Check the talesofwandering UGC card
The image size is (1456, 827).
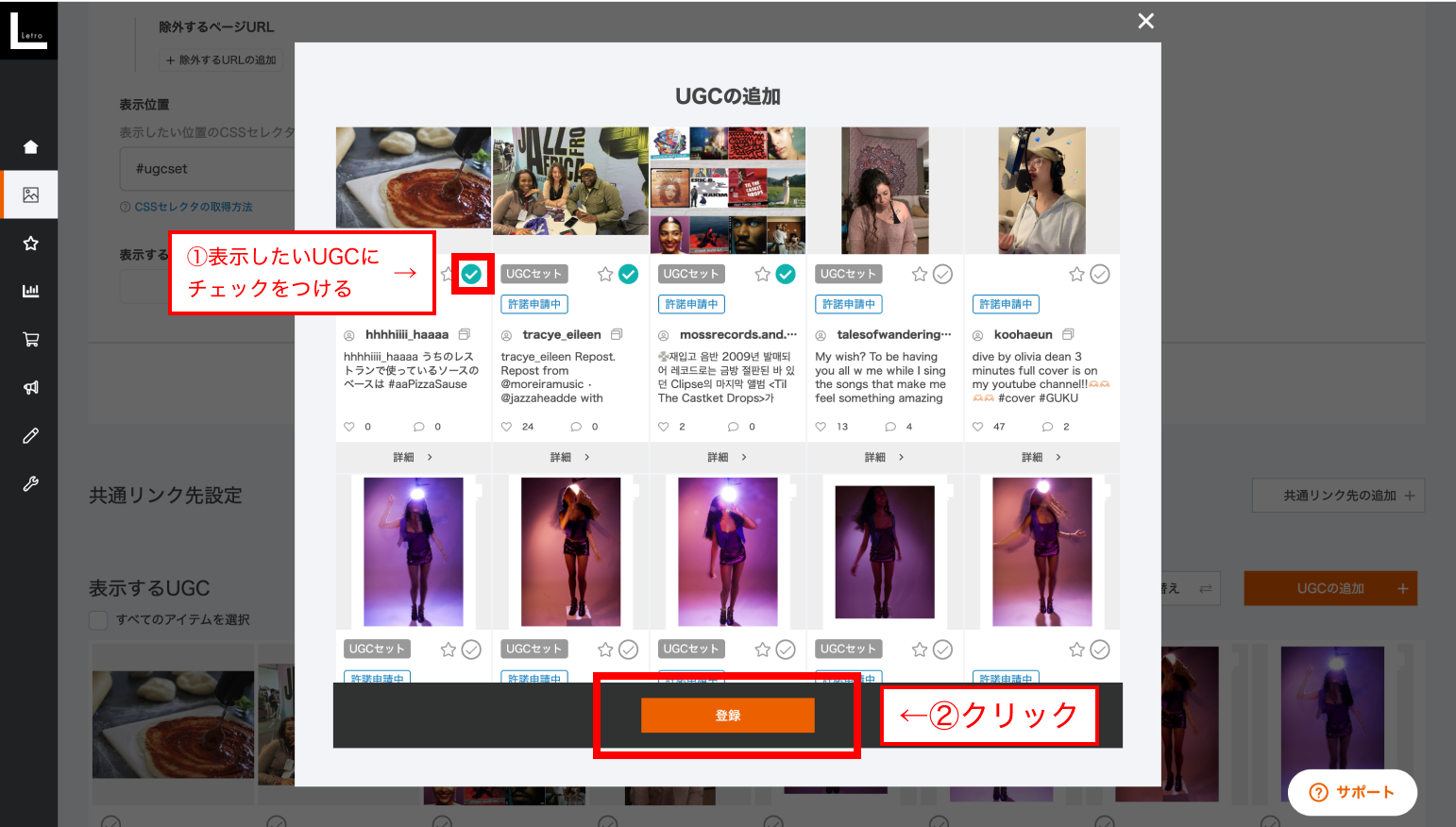tap(942, 274)
